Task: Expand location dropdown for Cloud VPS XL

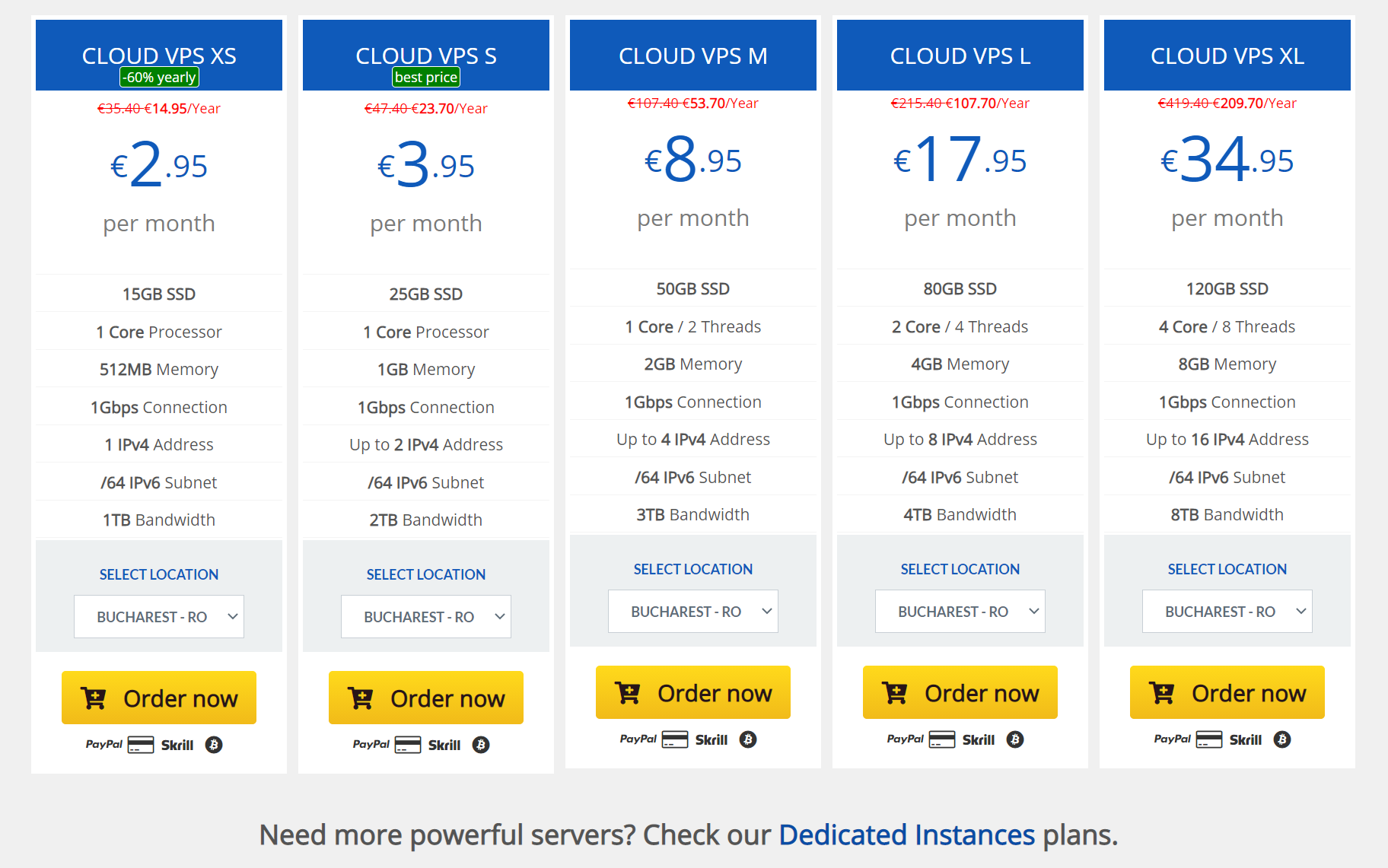Action: click(x=1227, y=612)
